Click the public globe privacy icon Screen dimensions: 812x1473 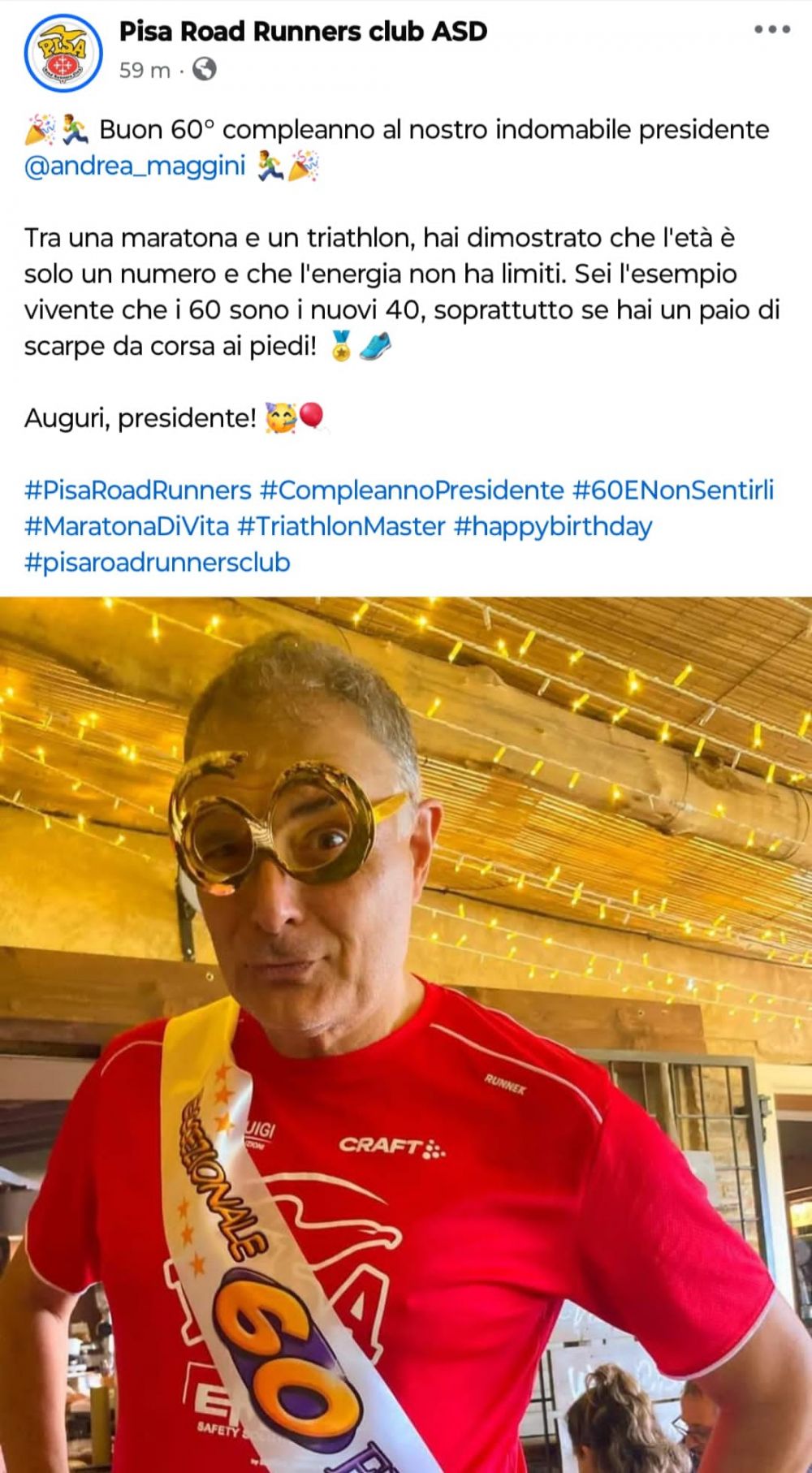tap(205, 70)
